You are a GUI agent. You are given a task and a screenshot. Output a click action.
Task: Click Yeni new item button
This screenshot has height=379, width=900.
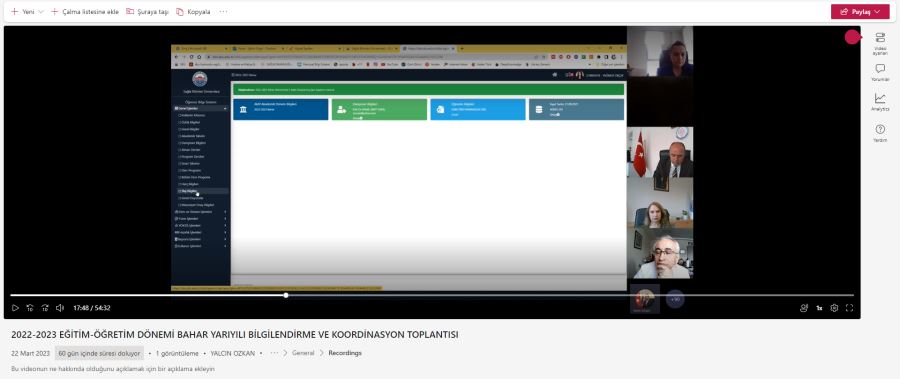[23, 11]
